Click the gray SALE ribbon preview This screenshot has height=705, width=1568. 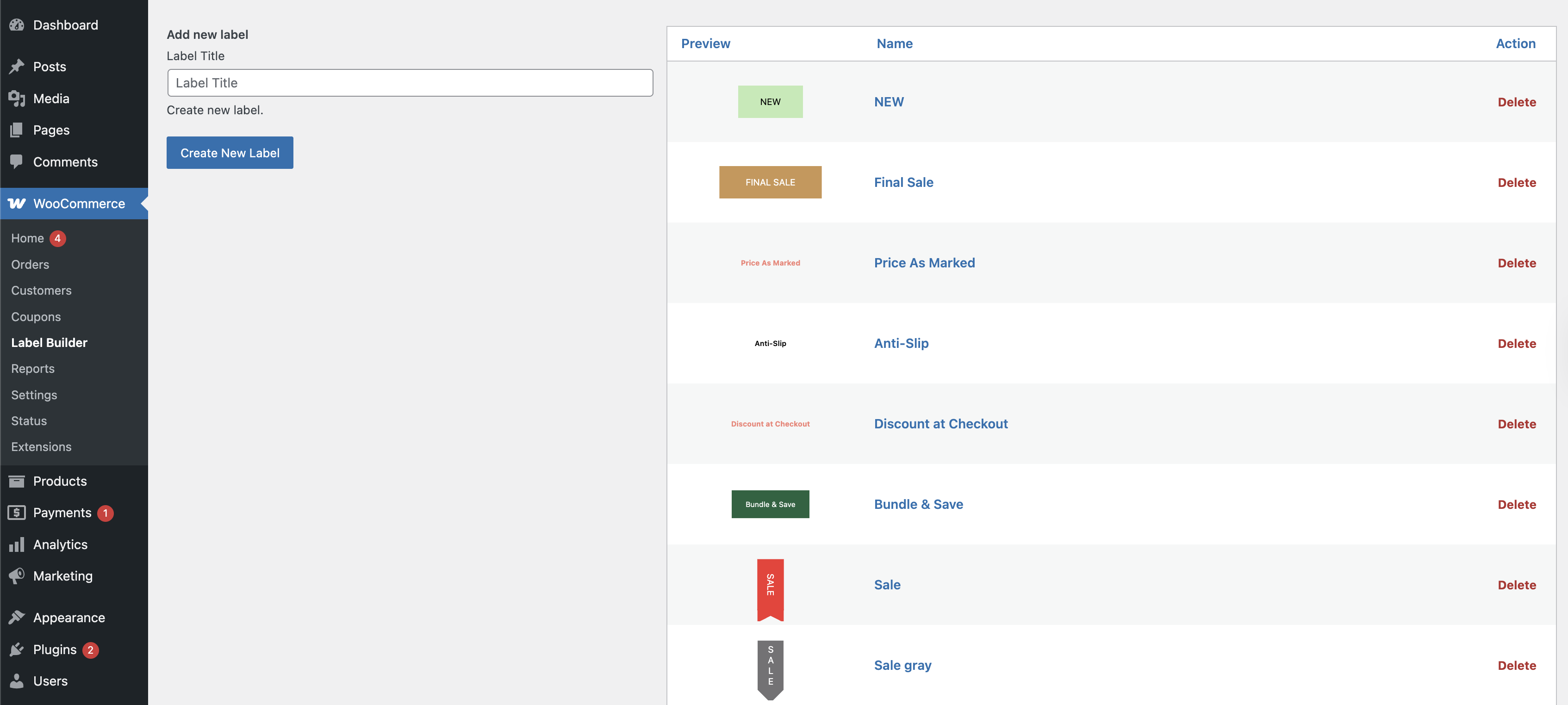(x=770, y=670)
